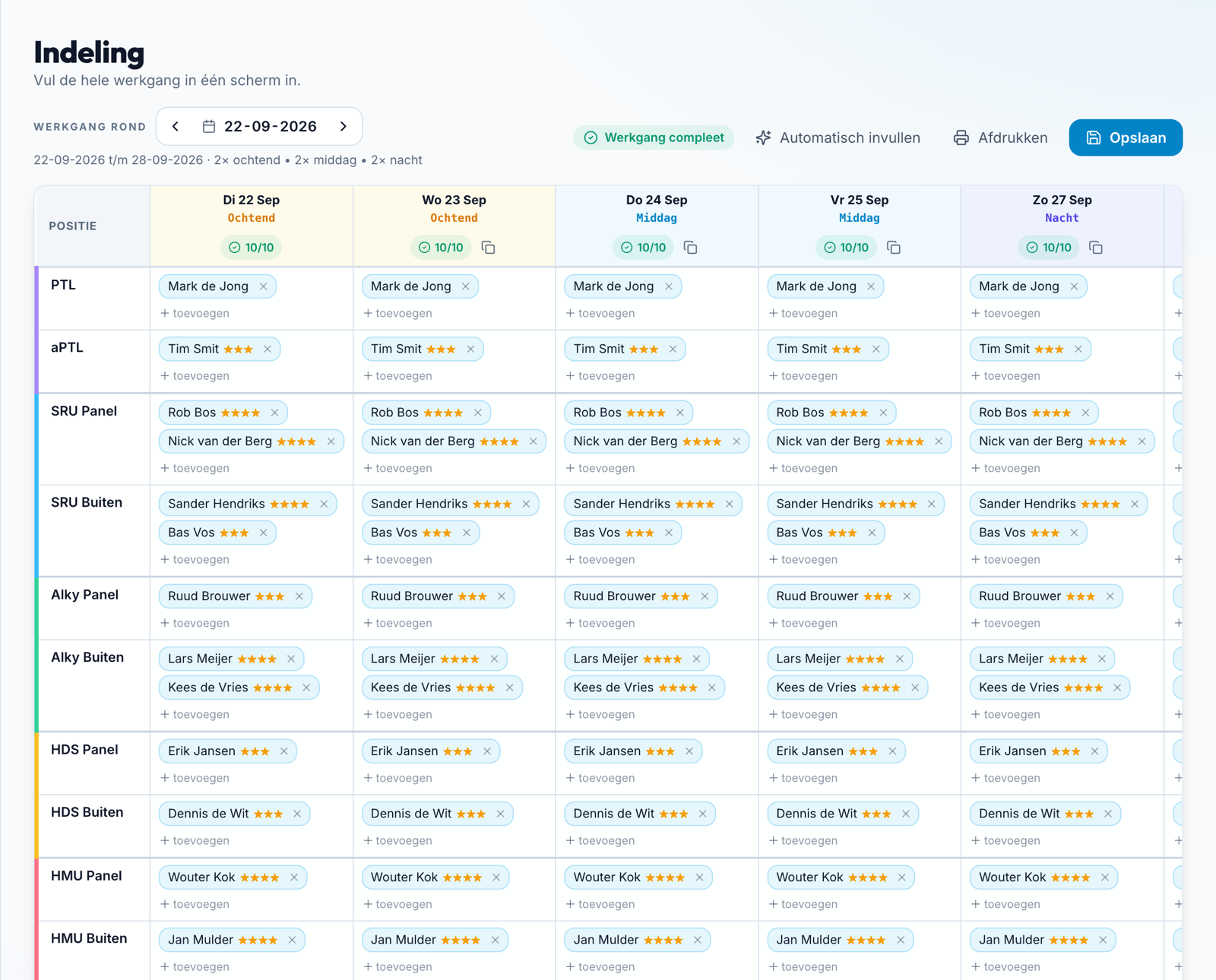Add person to HDS Panel on Wo 23 Sep
The width and height of the screenshot is (1216, 980).
point(397,778)
